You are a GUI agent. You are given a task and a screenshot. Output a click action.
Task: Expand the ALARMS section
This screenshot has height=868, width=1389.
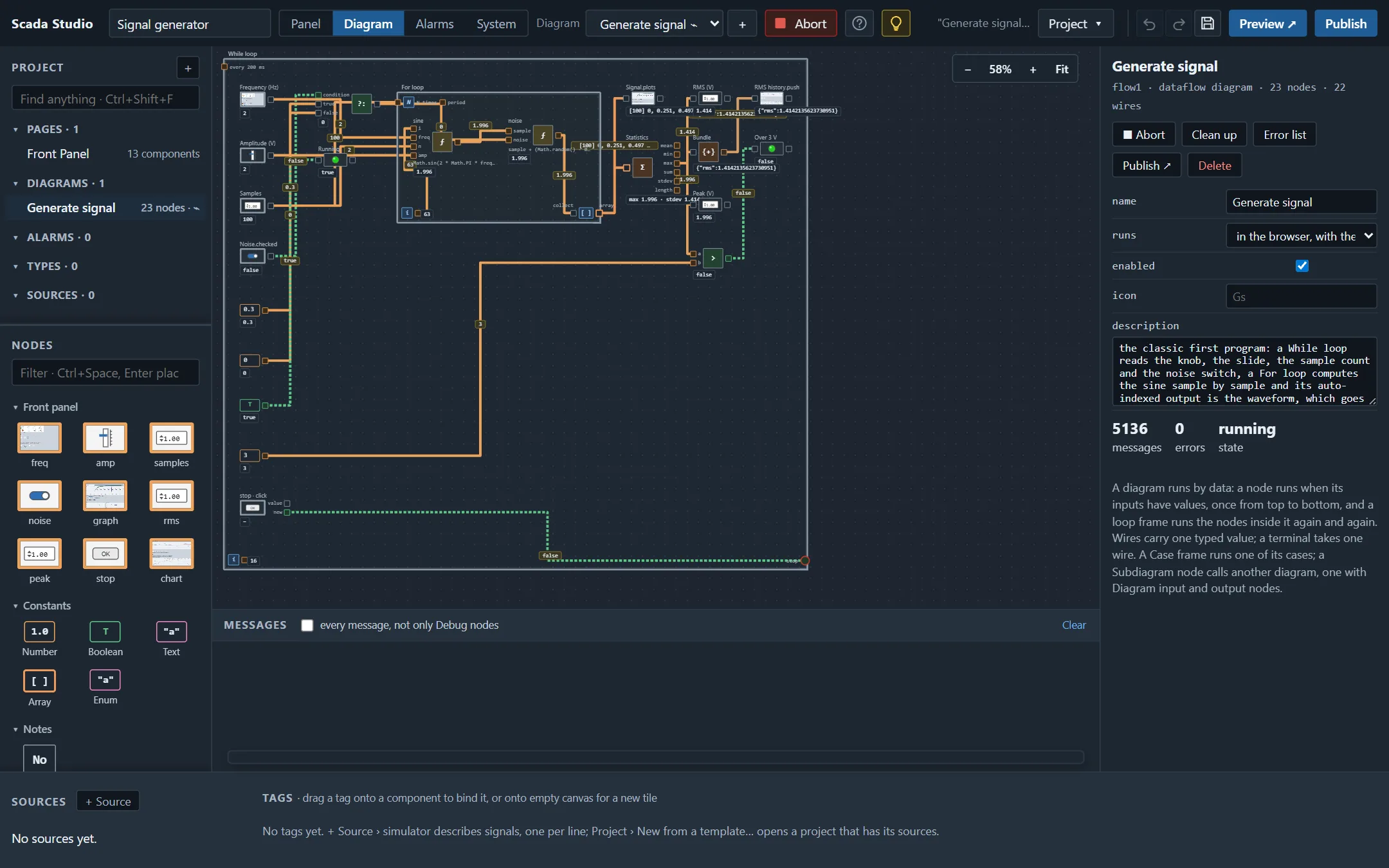coord(16,237)
